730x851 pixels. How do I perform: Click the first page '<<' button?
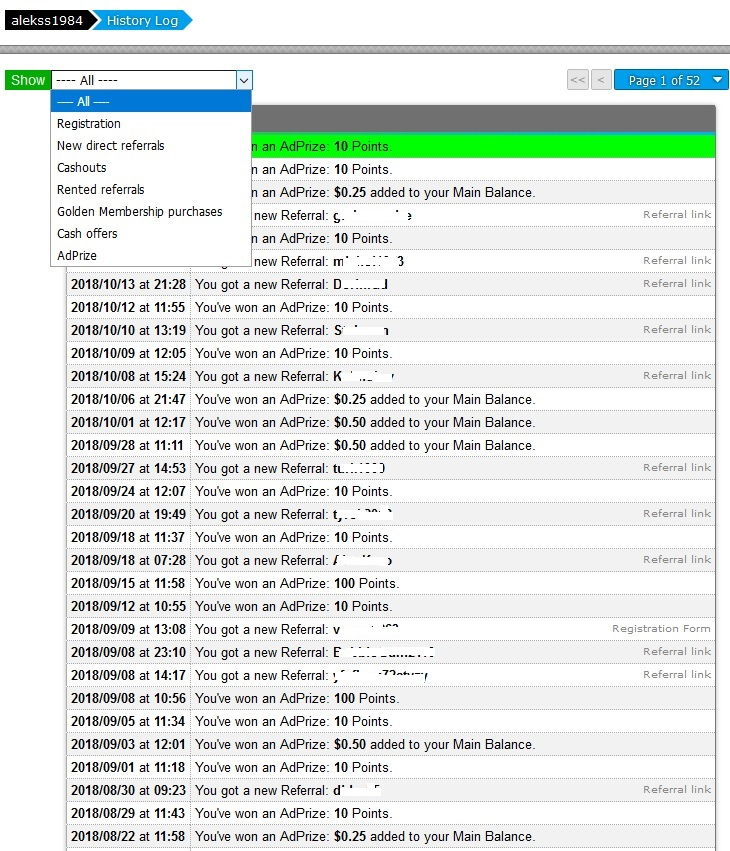coord(577,80)
